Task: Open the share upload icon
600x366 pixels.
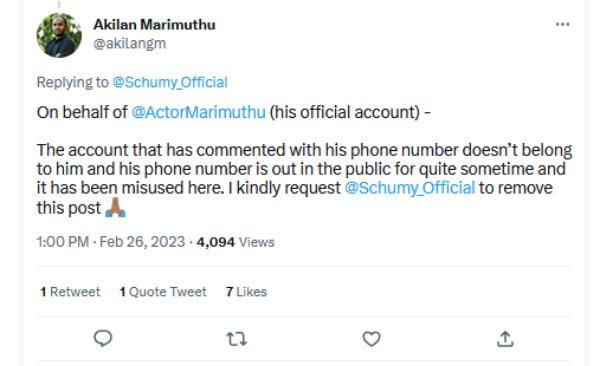Action: (x=505, y=339)
